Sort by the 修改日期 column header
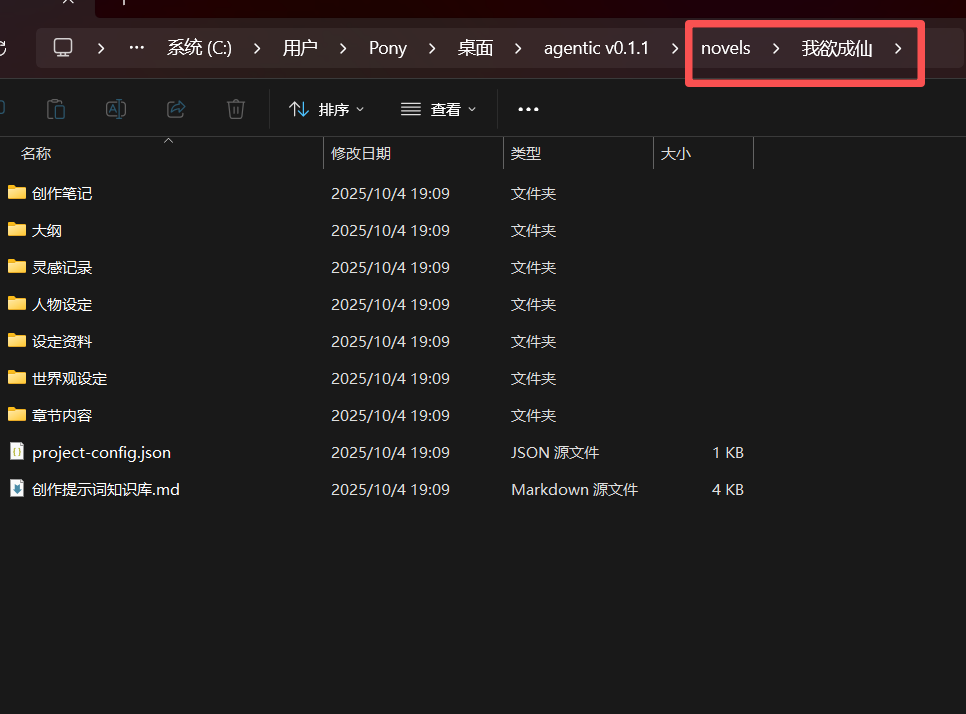 pos(361,153)
